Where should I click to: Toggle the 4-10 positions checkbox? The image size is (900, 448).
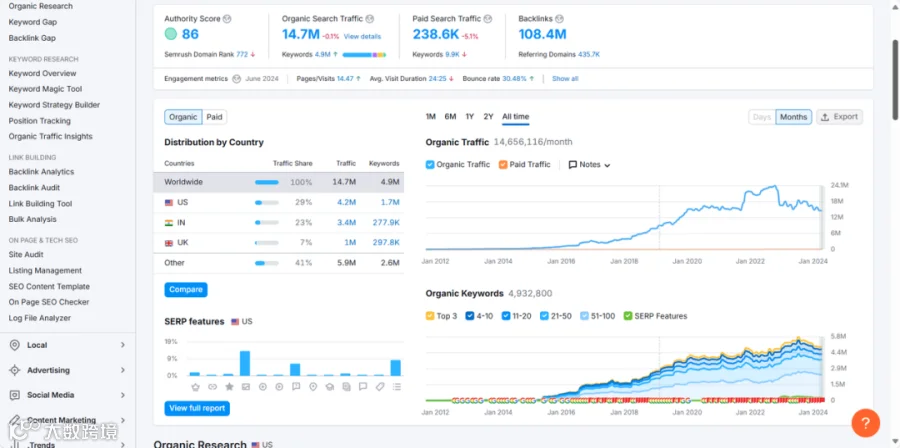click(x=469, y=316)
